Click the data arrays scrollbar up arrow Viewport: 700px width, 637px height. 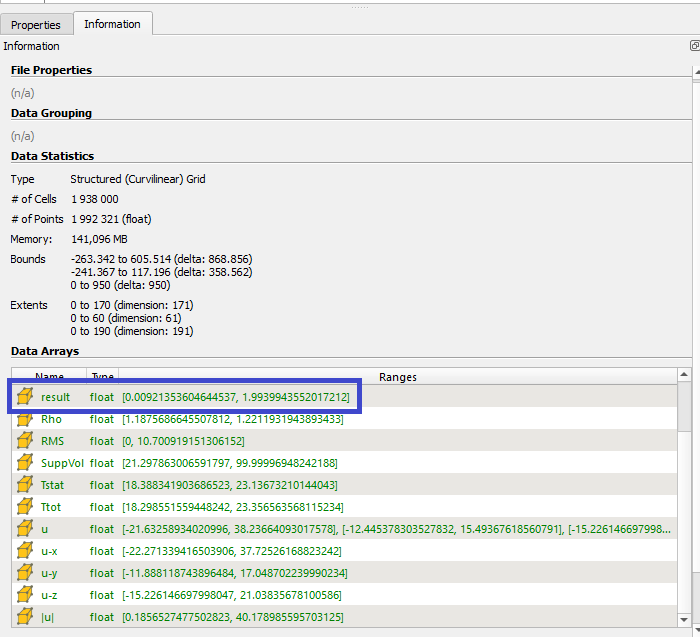(684, 375)
